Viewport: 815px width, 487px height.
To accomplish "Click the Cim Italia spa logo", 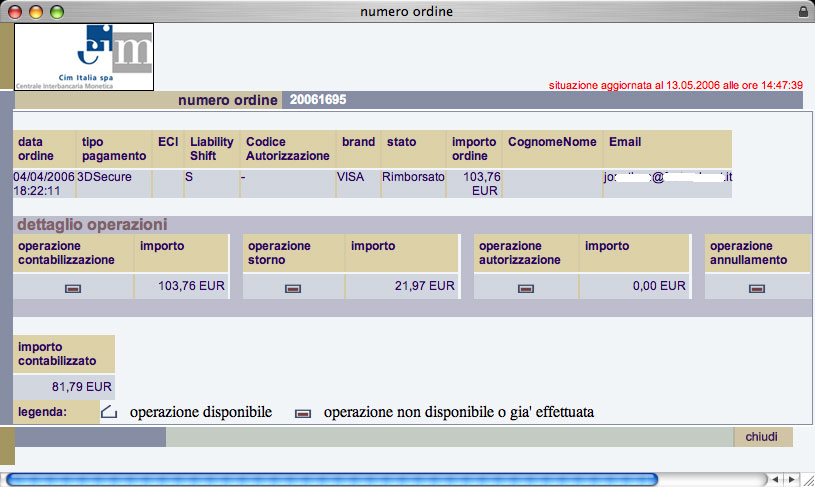I will point(84,57).
